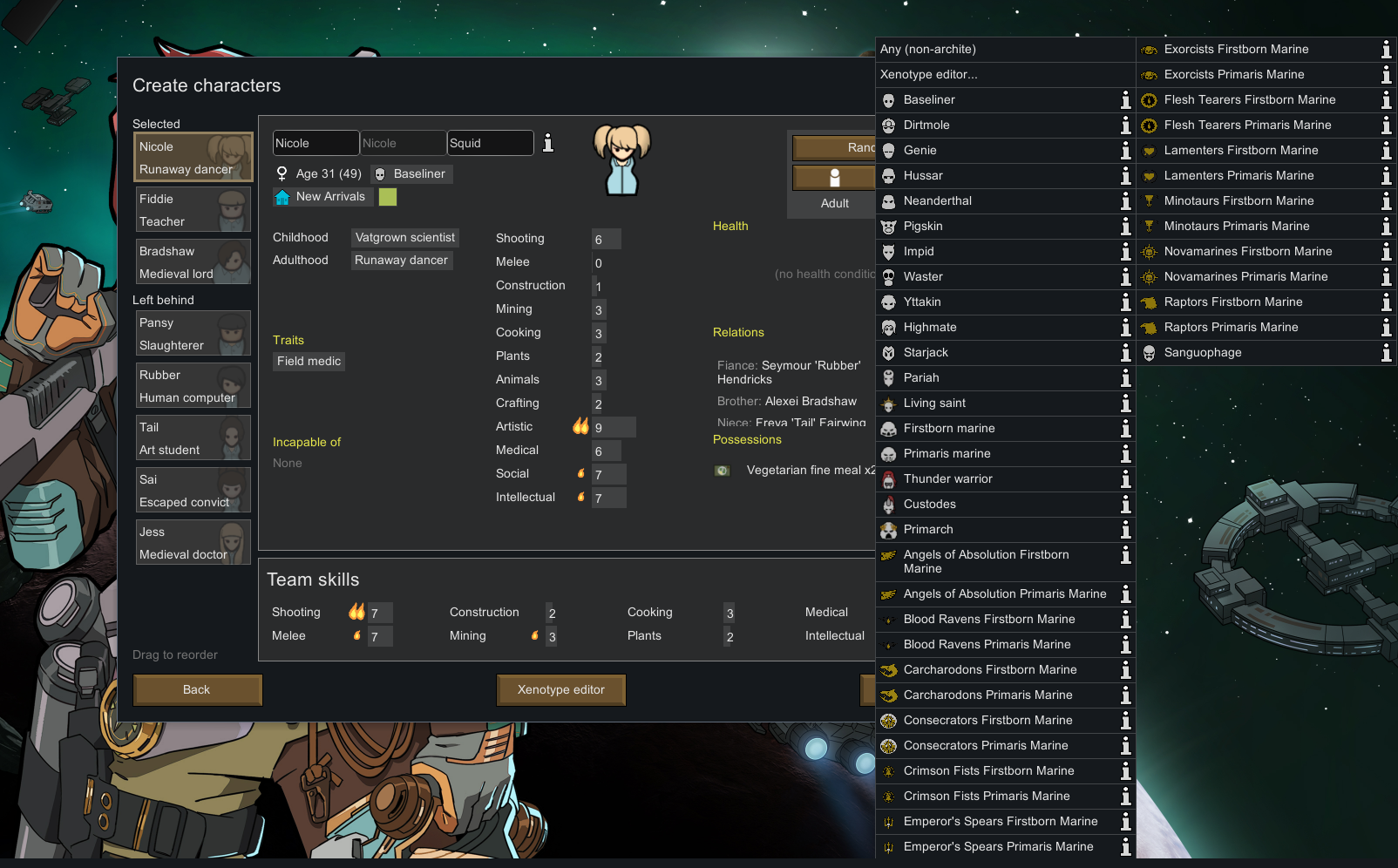Select Fiddie Teacher pawn card

click(x=193, y=210)
